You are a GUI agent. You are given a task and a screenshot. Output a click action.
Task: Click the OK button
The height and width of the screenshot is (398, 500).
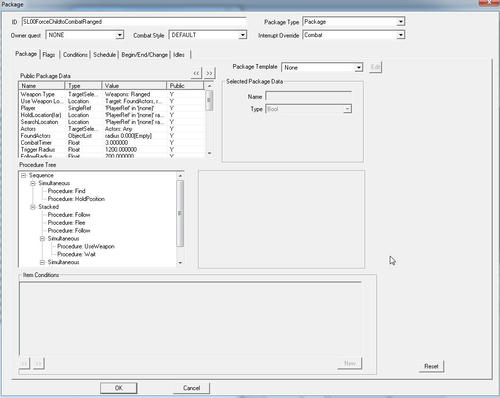click(119, 388)
